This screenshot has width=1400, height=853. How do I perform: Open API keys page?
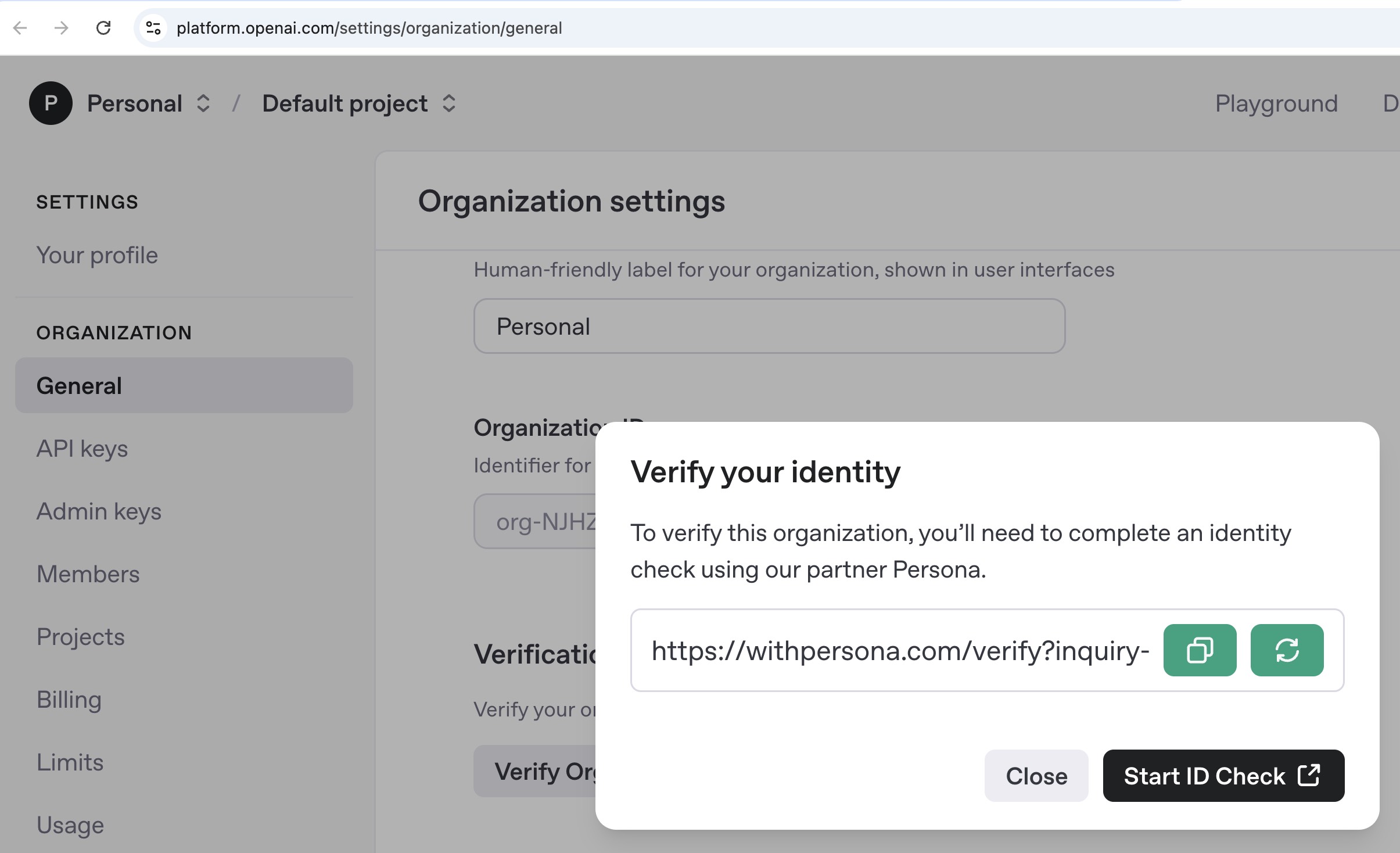82,449
